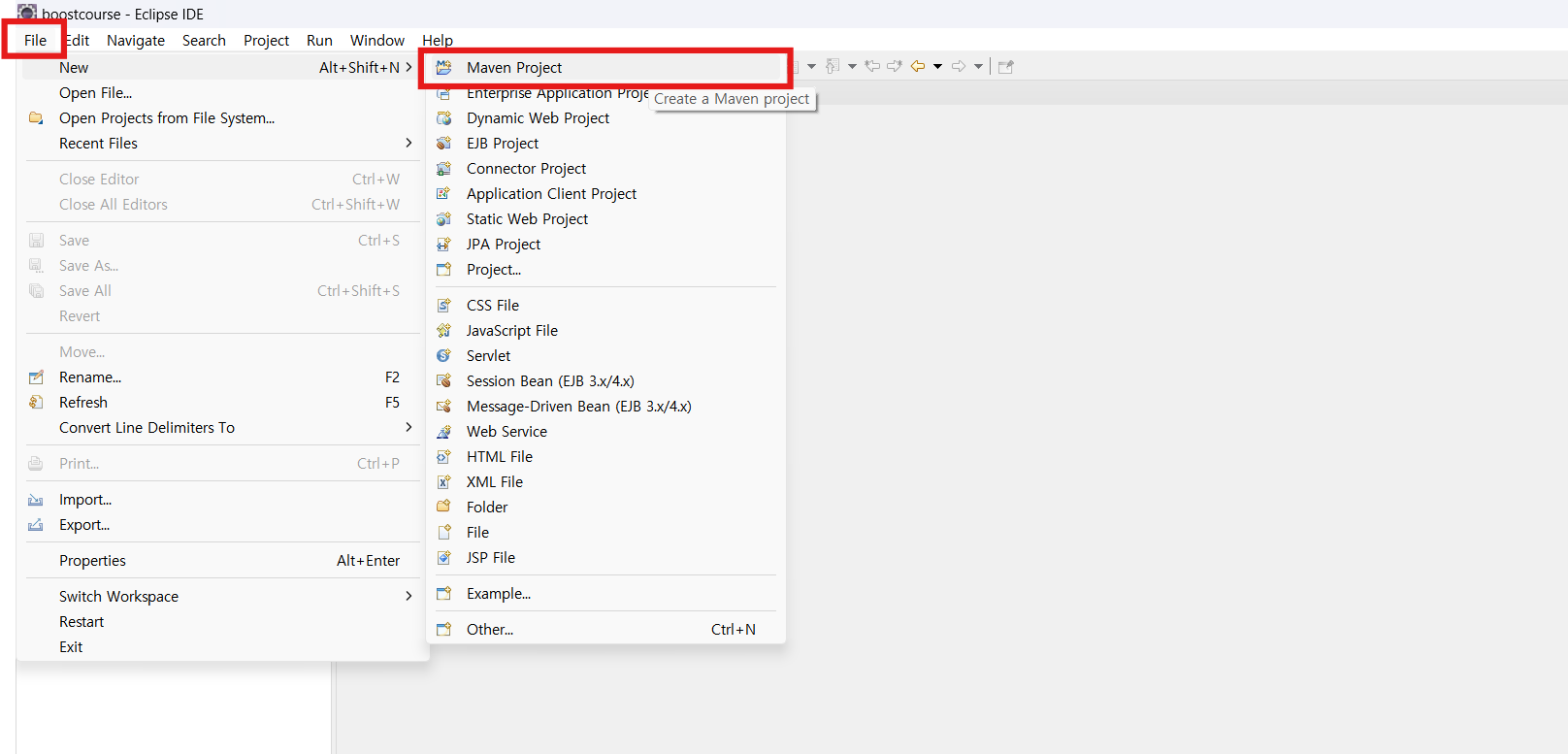Click the Refresh menu item icon
The image size is (1568, 754).
(x=36, y=403)
